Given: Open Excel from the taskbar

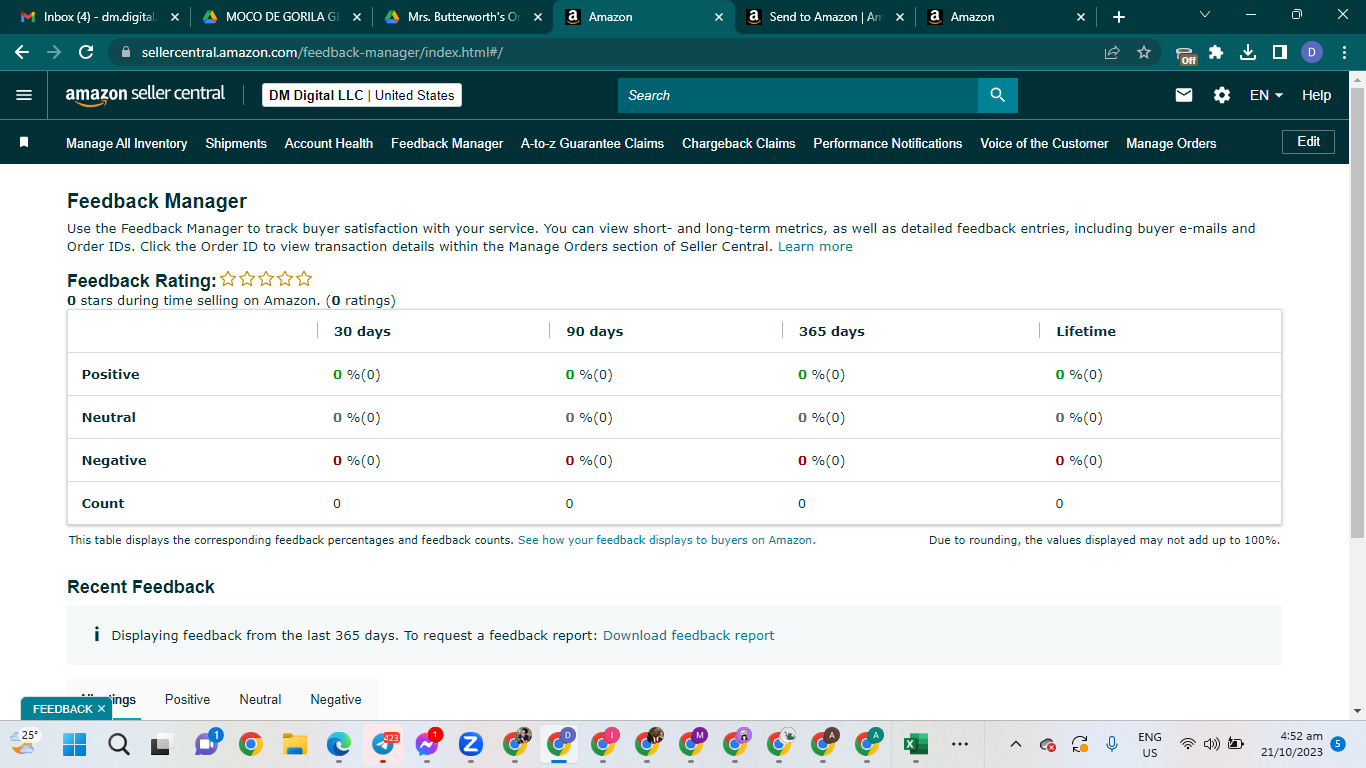Looking at the screenshot, I should 914,744.
